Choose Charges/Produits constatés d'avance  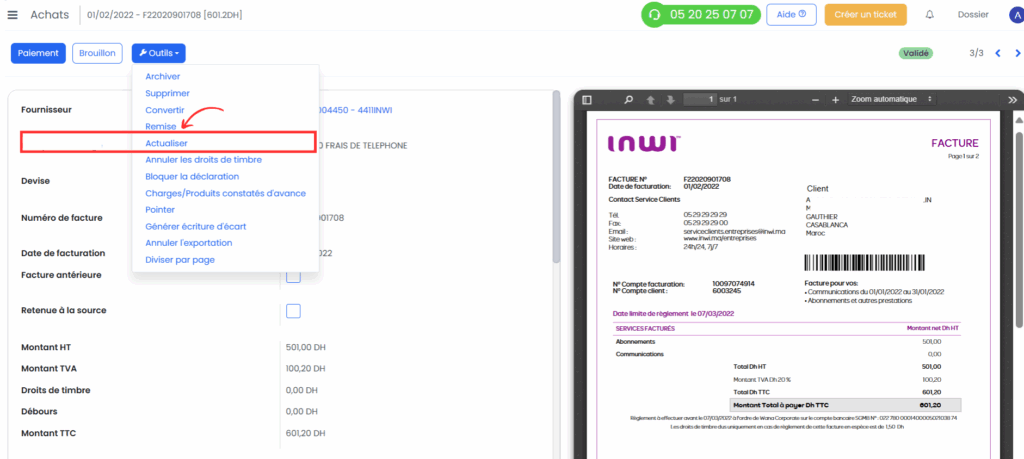click(x=225, y=193)
